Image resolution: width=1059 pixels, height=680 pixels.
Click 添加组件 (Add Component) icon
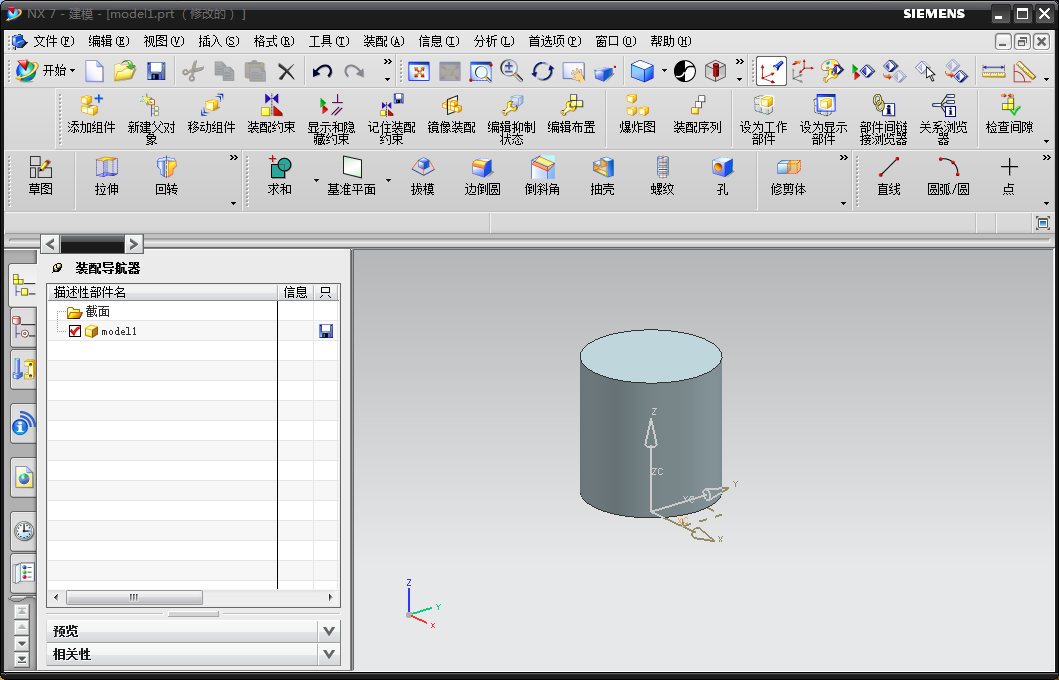point(91,112)
